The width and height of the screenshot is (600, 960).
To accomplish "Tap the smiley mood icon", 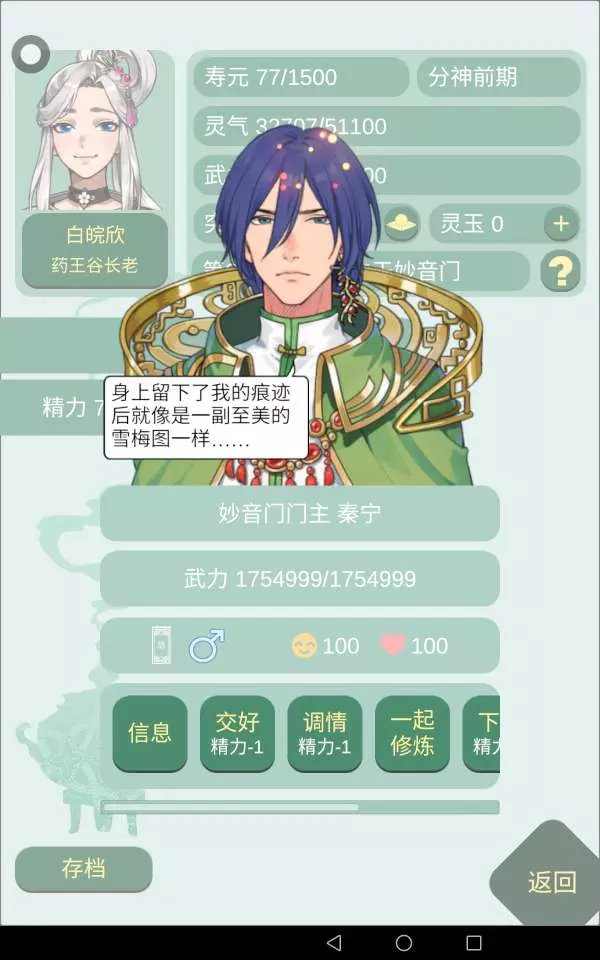I will pyautogui.click(x=304, y=645).
